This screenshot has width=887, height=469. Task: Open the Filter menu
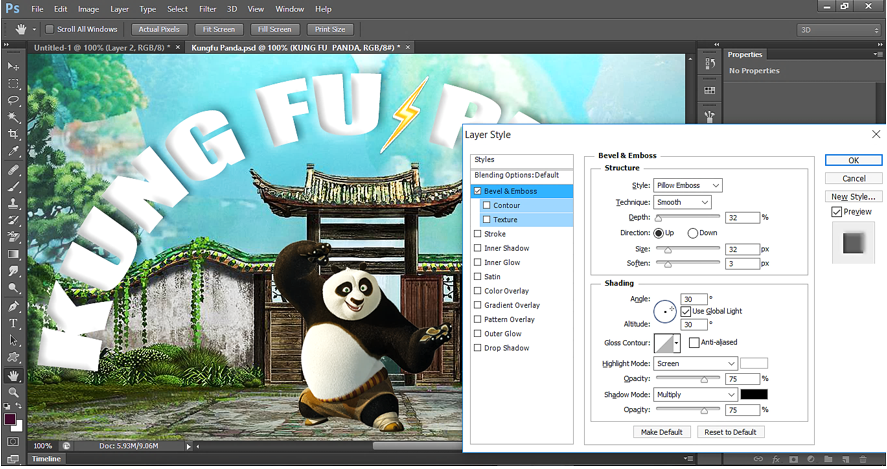pos(208,9)
